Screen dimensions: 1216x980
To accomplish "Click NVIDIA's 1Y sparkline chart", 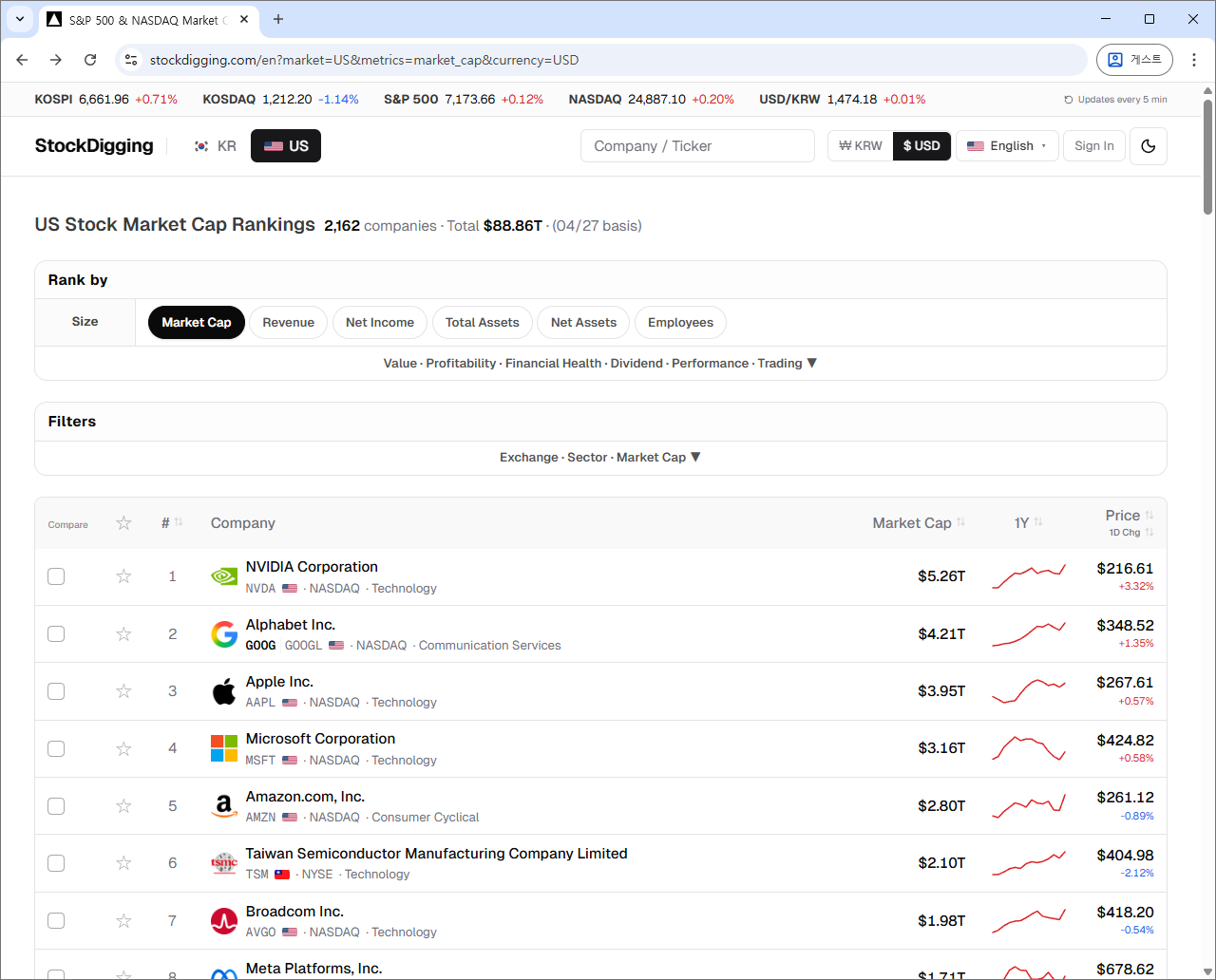I will point(1029,576).
